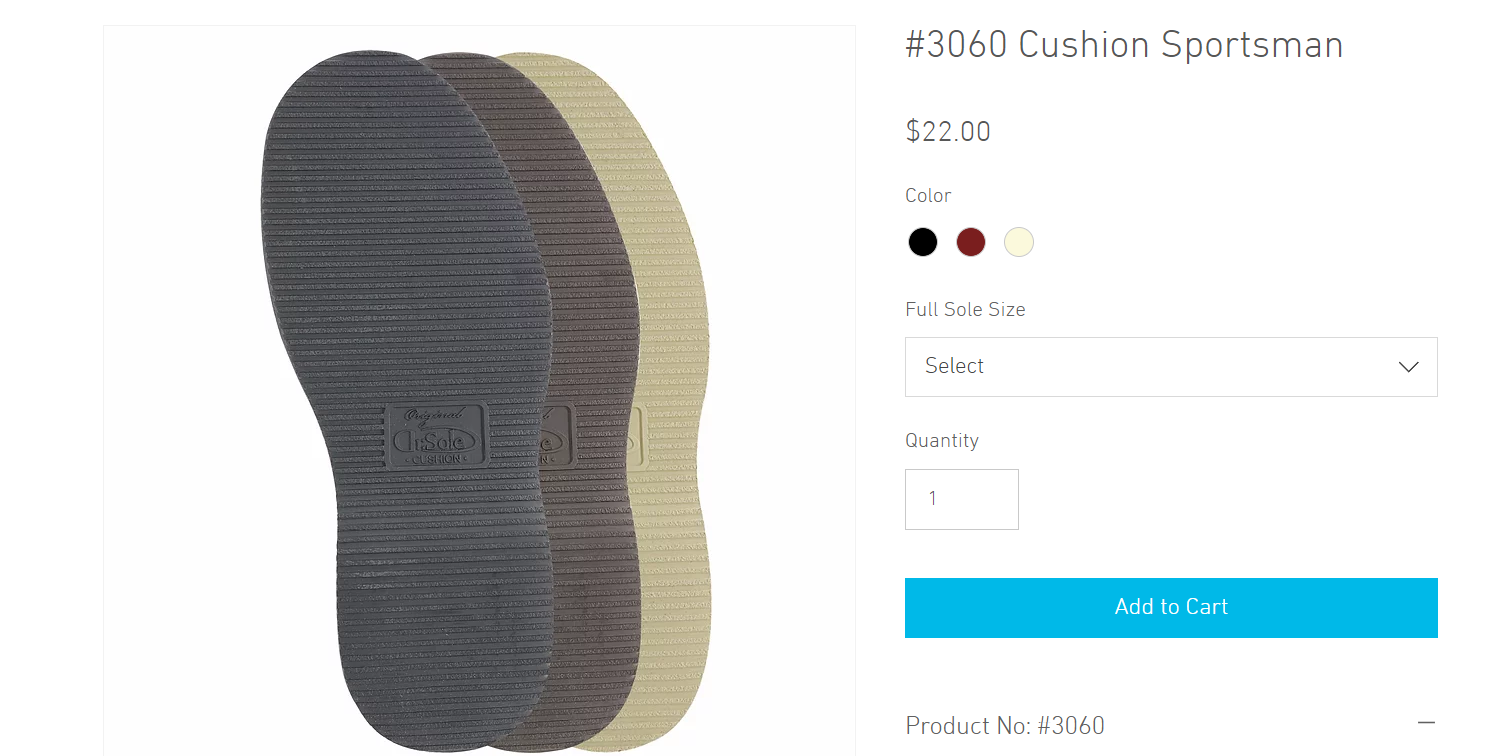Choose the dark red color option
1500x756 pixels.
pyautogui.click(x=971, y=242)
